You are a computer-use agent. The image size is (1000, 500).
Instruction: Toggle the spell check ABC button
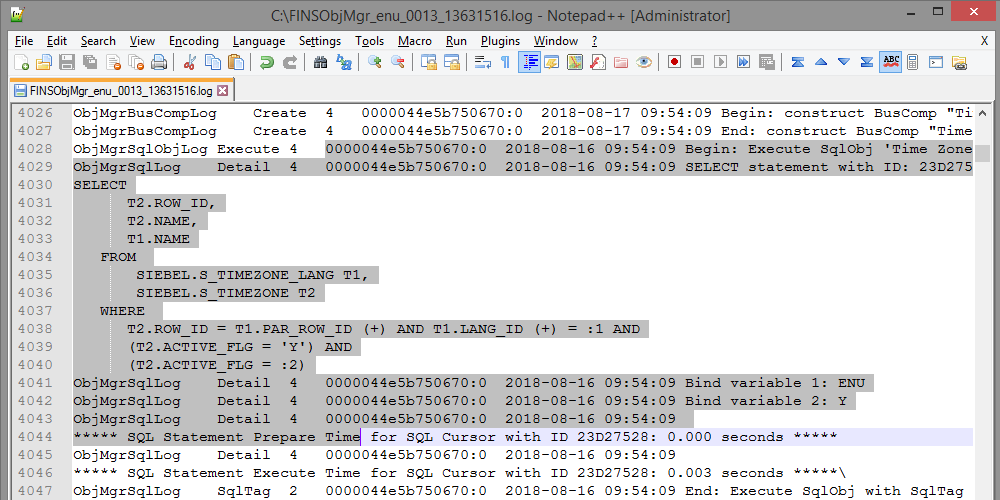[x=890, y=62]
